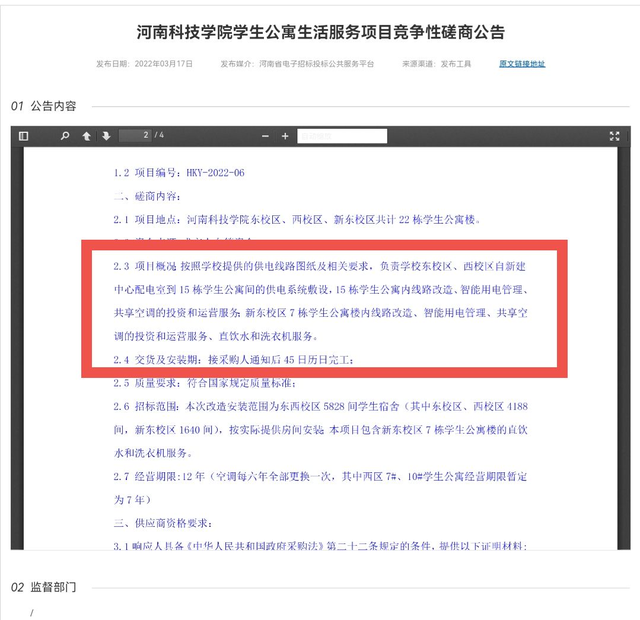Go to previous PDF page arrow
The width and height of the screenshot is (640, 620).
tap(87, 136)
